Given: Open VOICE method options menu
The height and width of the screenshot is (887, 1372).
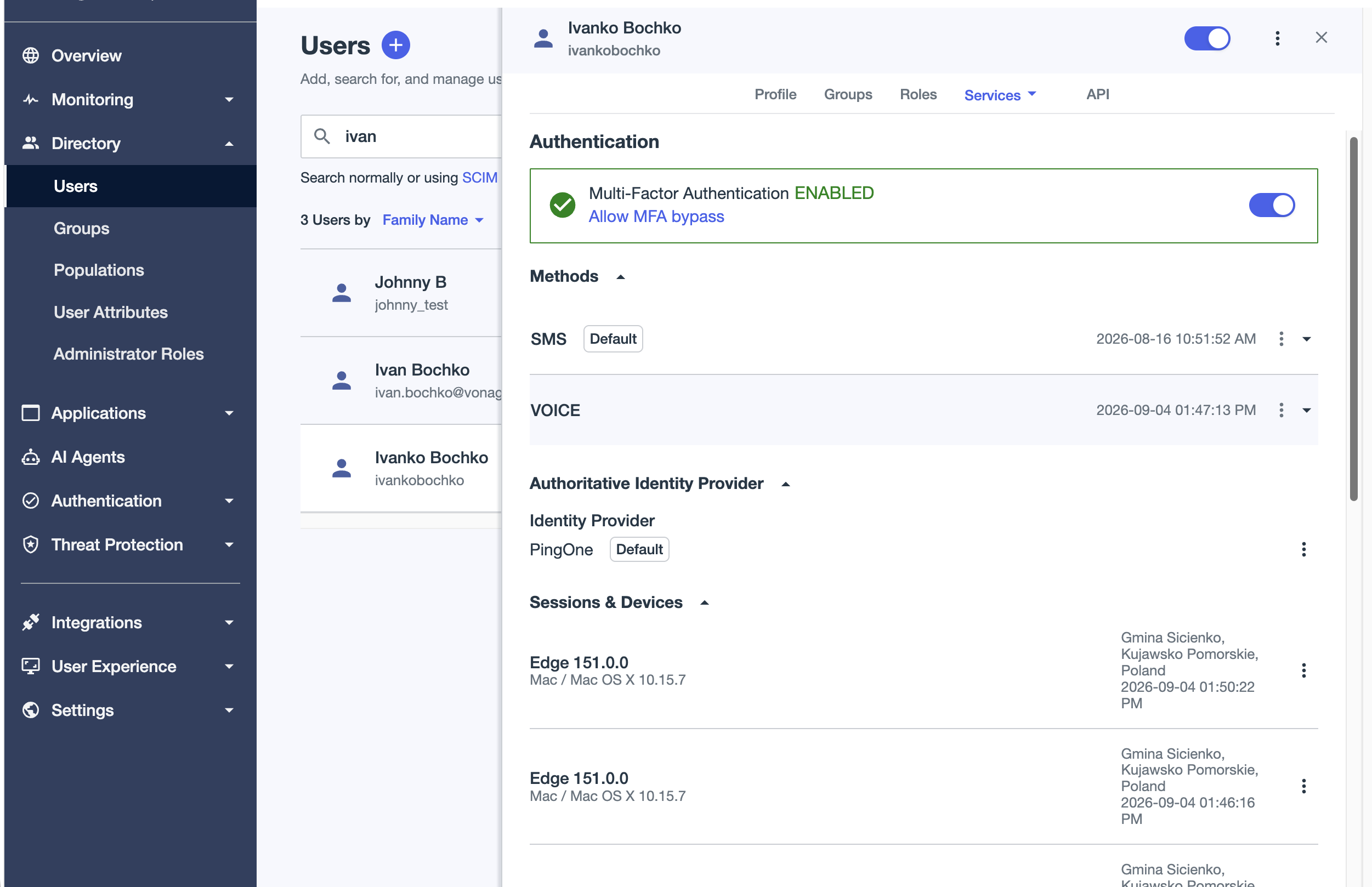Looking at the screenshot, I should point(1281,410).
